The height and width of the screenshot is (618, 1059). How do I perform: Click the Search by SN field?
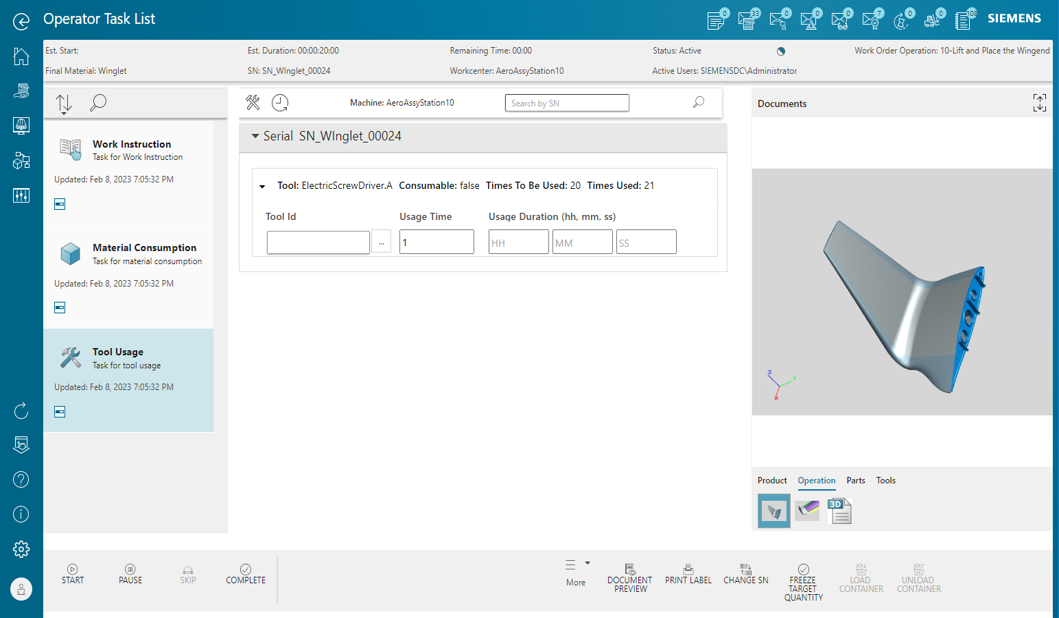[567, 103]
